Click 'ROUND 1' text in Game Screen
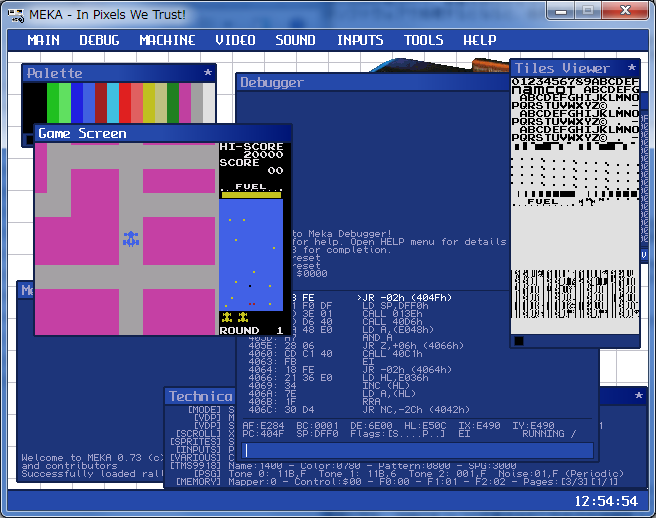 pyautogui.click(x=251, y=330)
